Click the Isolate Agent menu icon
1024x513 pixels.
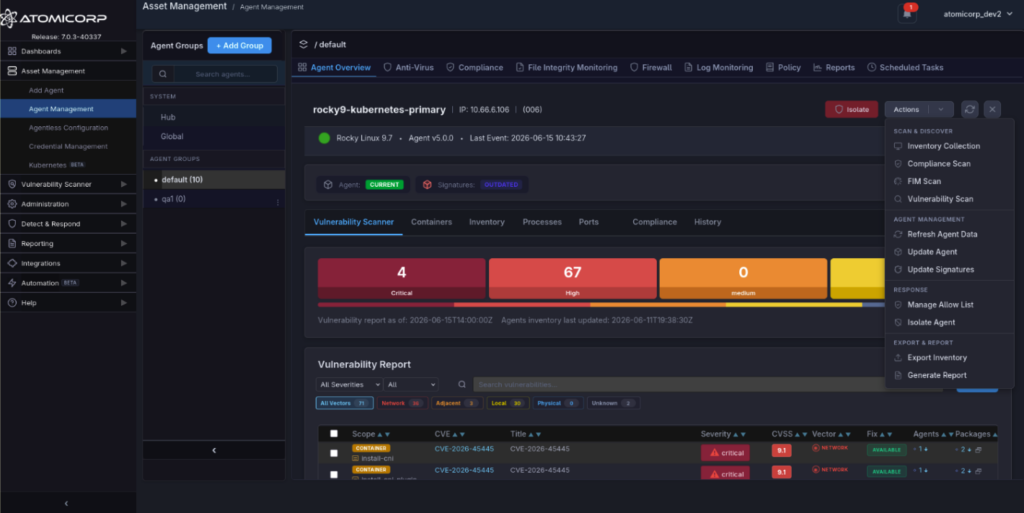(x=898, y=322)
